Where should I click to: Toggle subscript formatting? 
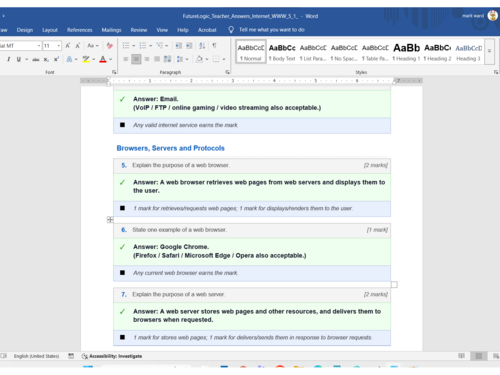click(46, 59)
